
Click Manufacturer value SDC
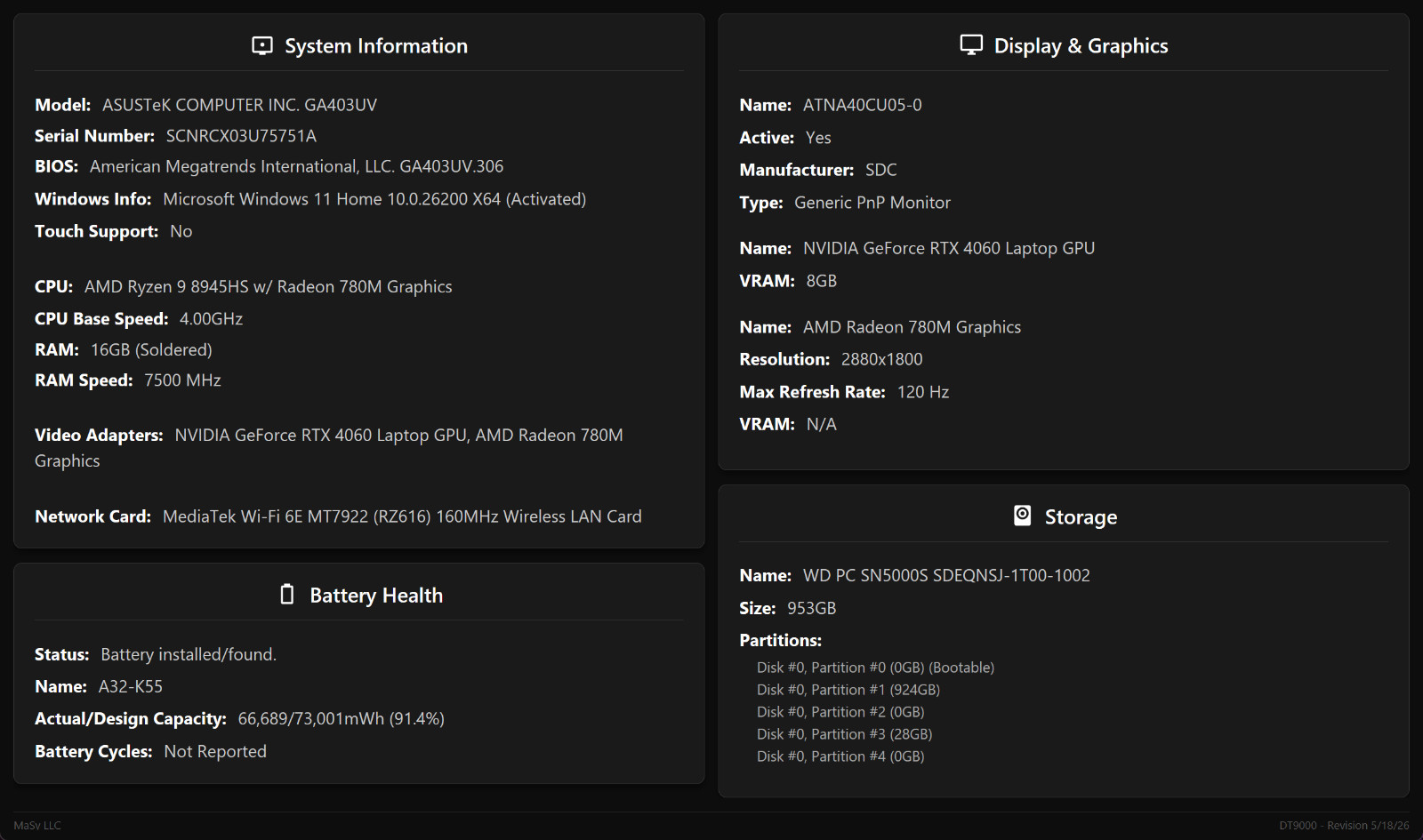881,170
